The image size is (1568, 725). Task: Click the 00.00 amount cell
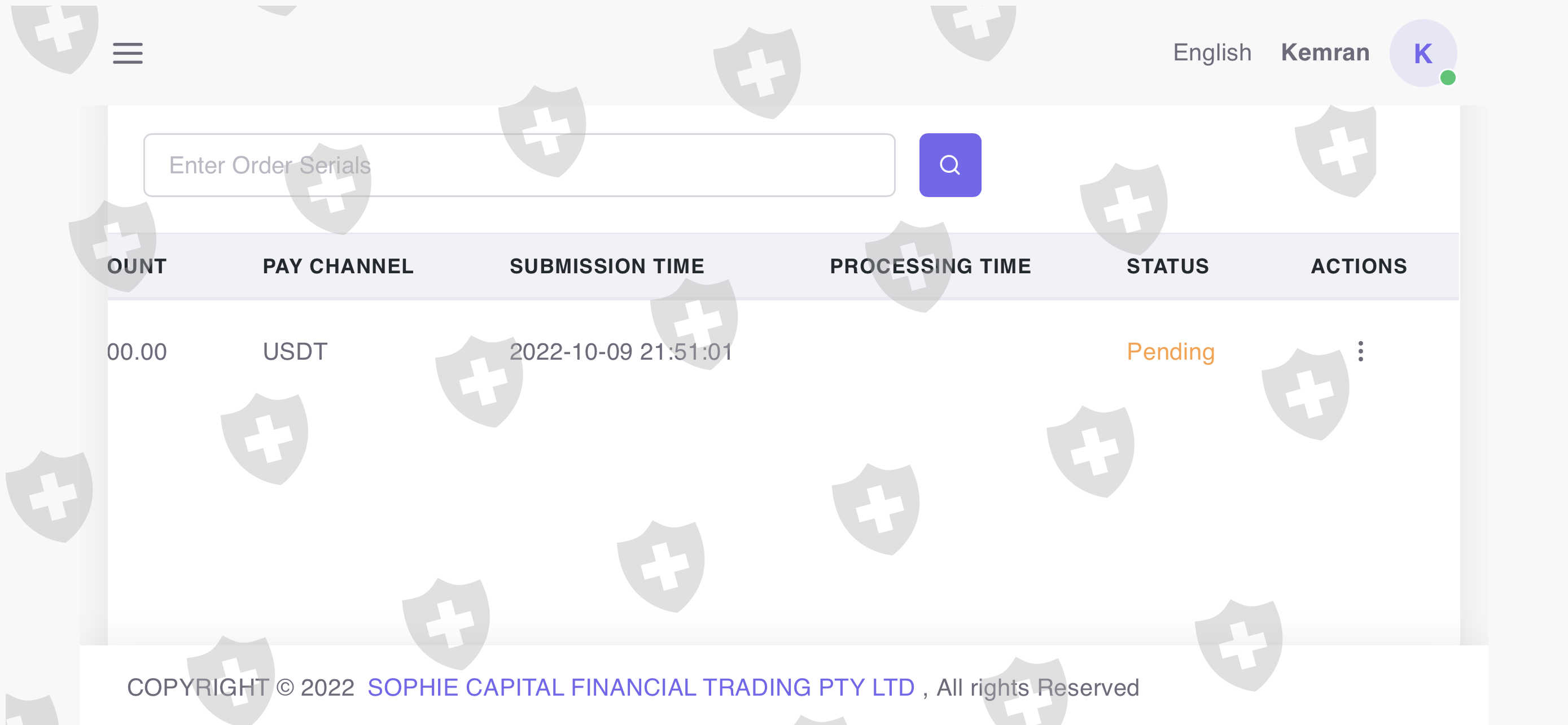pyautogui.click(x=137, y=352)
